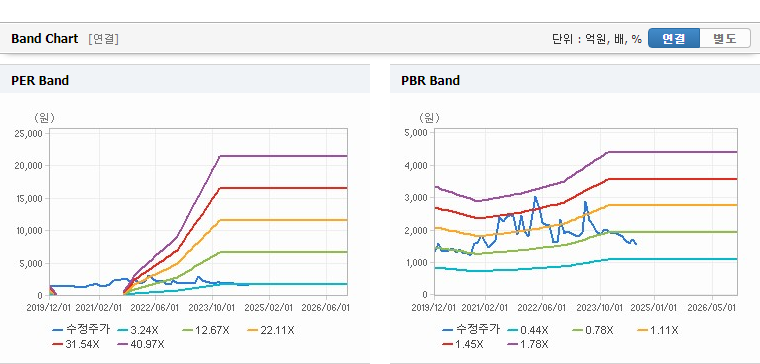Click the green 12.67X band line plateau
This screenshot has height=364, width=760.
[x=284, y=252]
